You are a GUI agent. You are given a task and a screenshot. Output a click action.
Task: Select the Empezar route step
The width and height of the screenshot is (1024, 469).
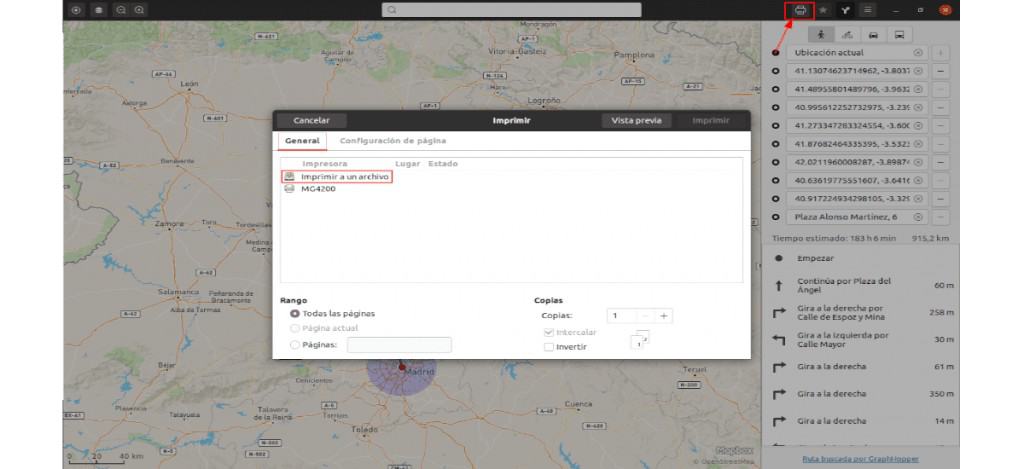pyautogui.click(x=860, y=259)
